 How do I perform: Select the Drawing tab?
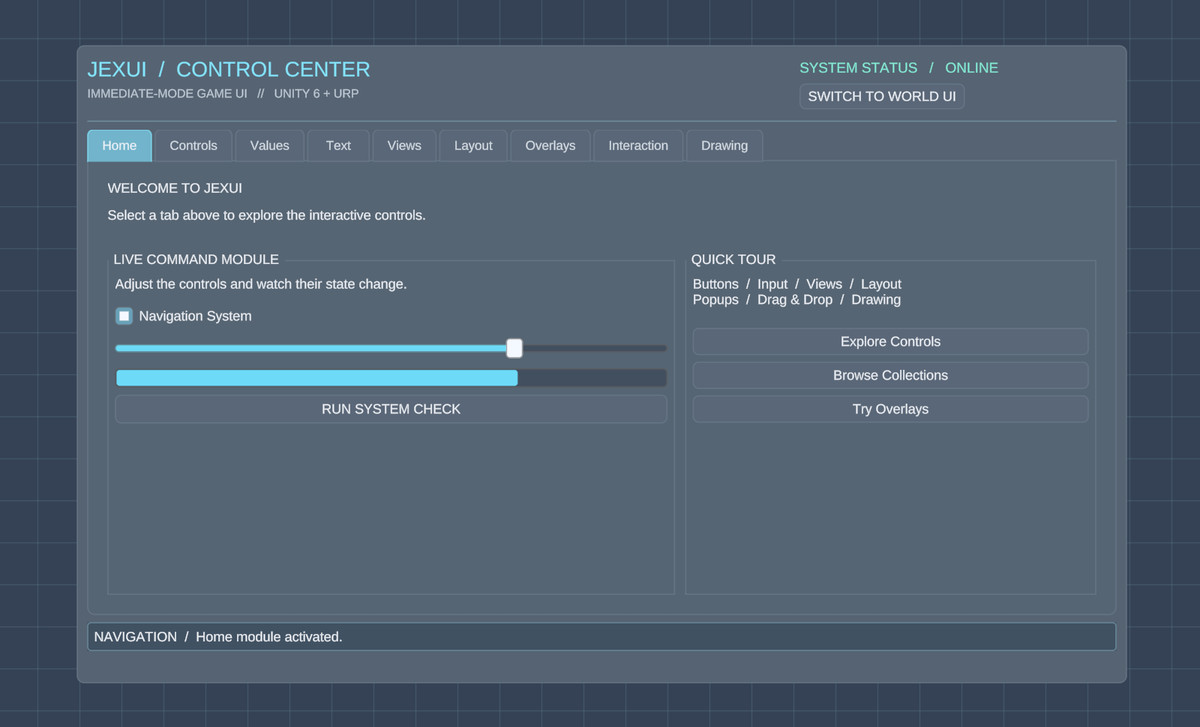point(724,145)
